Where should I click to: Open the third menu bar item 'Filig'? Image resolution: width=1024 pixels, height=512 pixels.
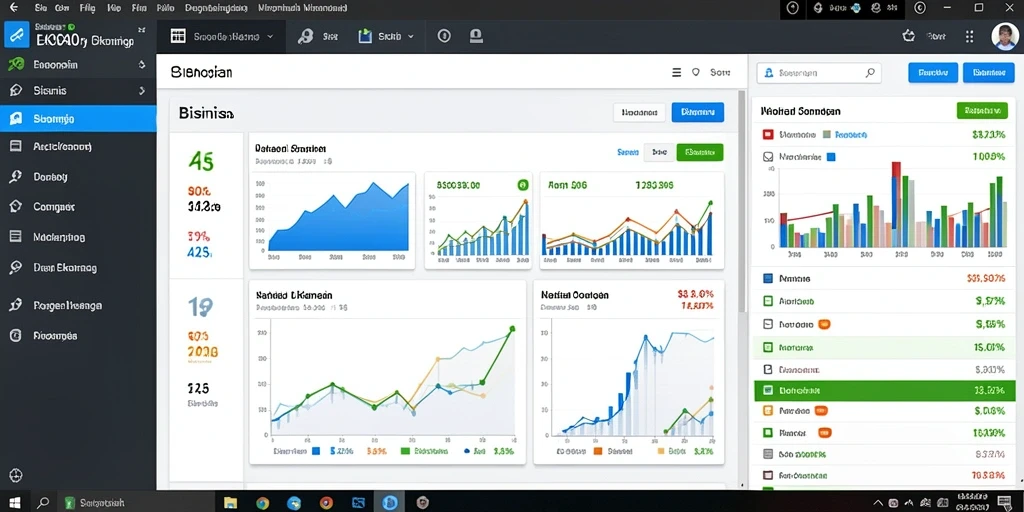88,8
